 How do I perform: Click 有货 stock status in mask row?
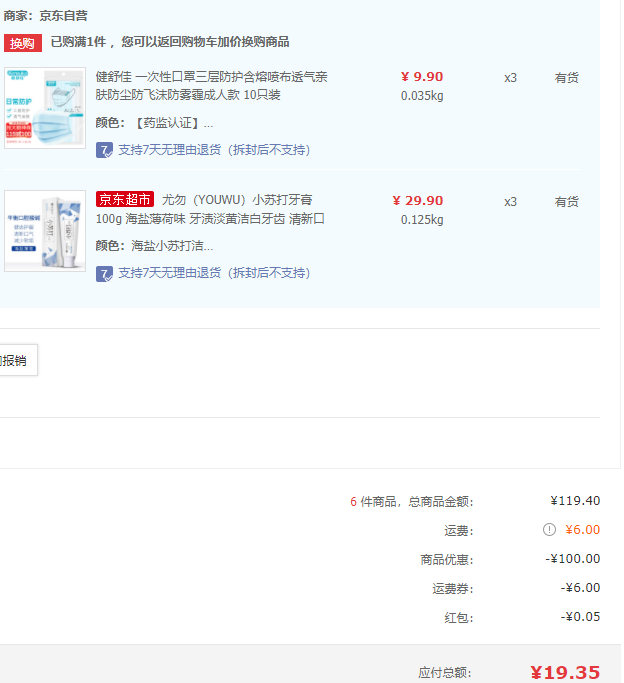pyautogui.click(x=567, y=78)
